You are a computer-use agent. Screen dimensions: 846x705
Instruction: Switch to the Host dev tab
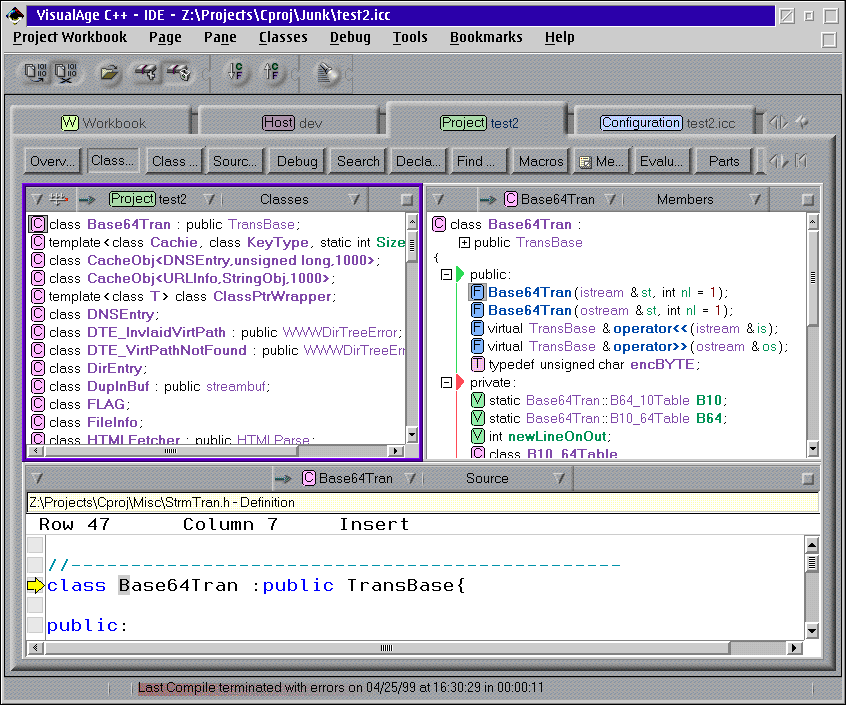coord(291,122)
